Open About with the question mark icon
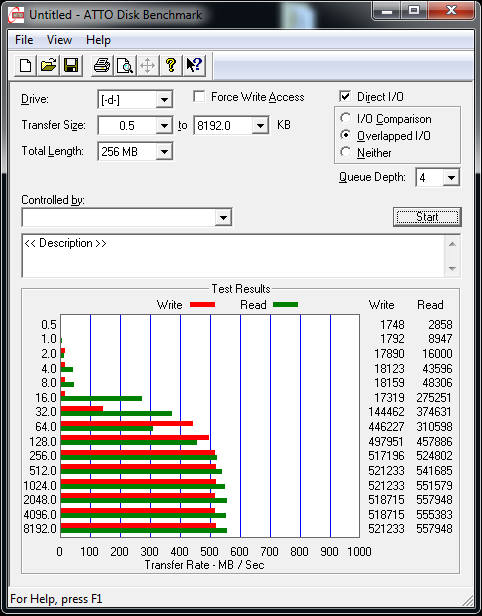The width and height of the screenshot is (482, 616). pyautogui.click(x=170, y=65)
